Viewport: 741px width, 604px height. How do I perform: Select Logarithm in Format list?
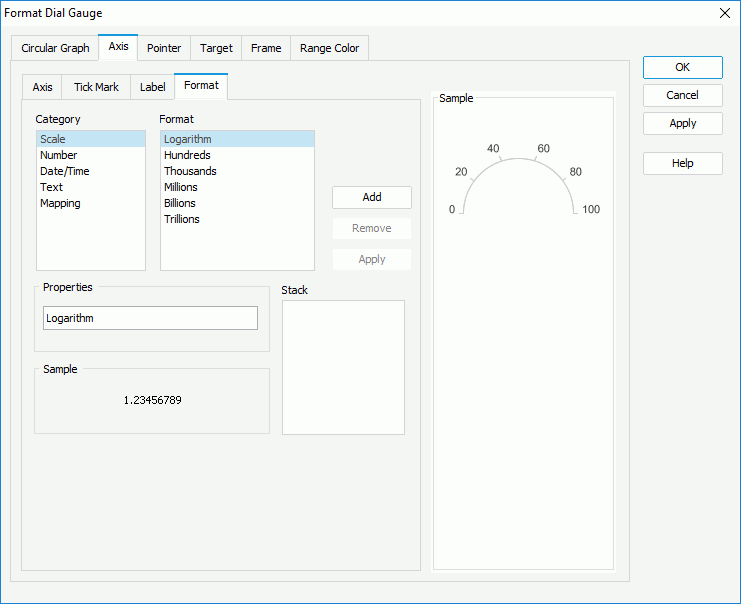(x=237, y=139)
